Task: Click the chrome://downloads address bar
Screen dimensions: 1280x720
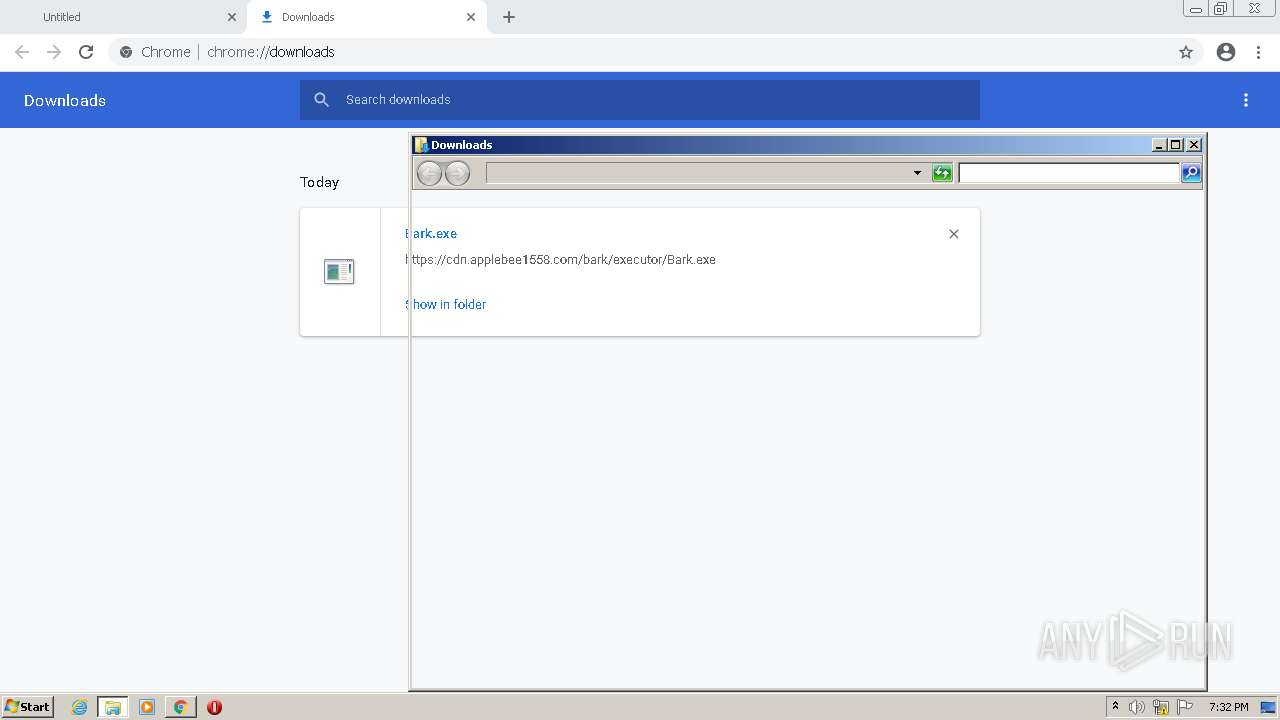Action: [640, 52]
